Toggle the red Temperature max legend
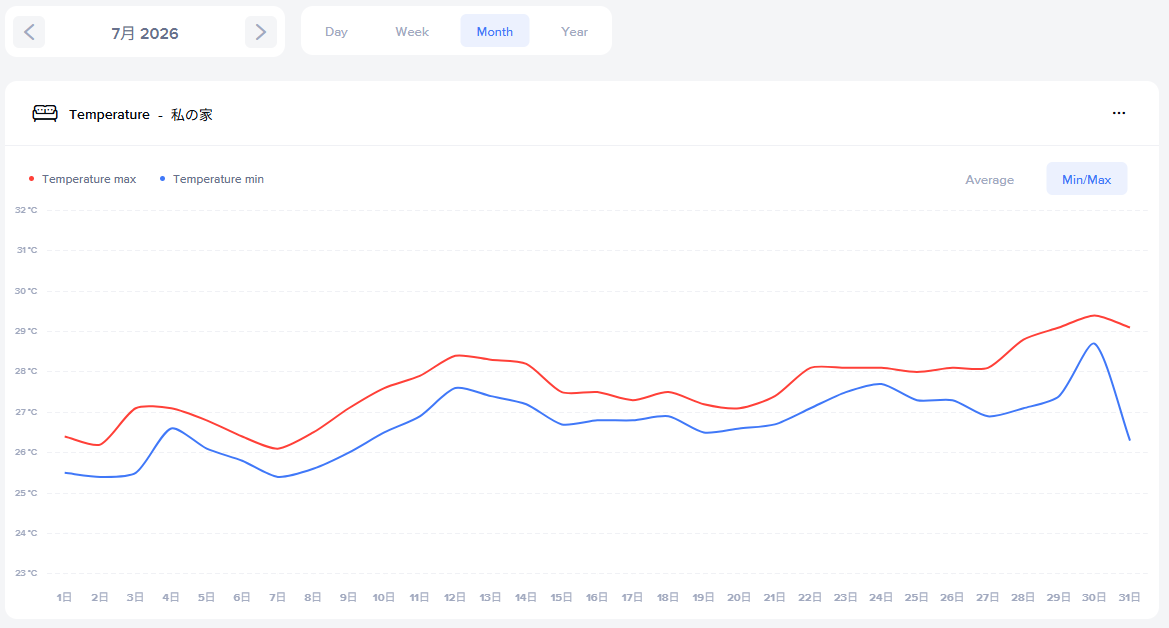This screenshot has width=1169, height=628. coord(82,179)
